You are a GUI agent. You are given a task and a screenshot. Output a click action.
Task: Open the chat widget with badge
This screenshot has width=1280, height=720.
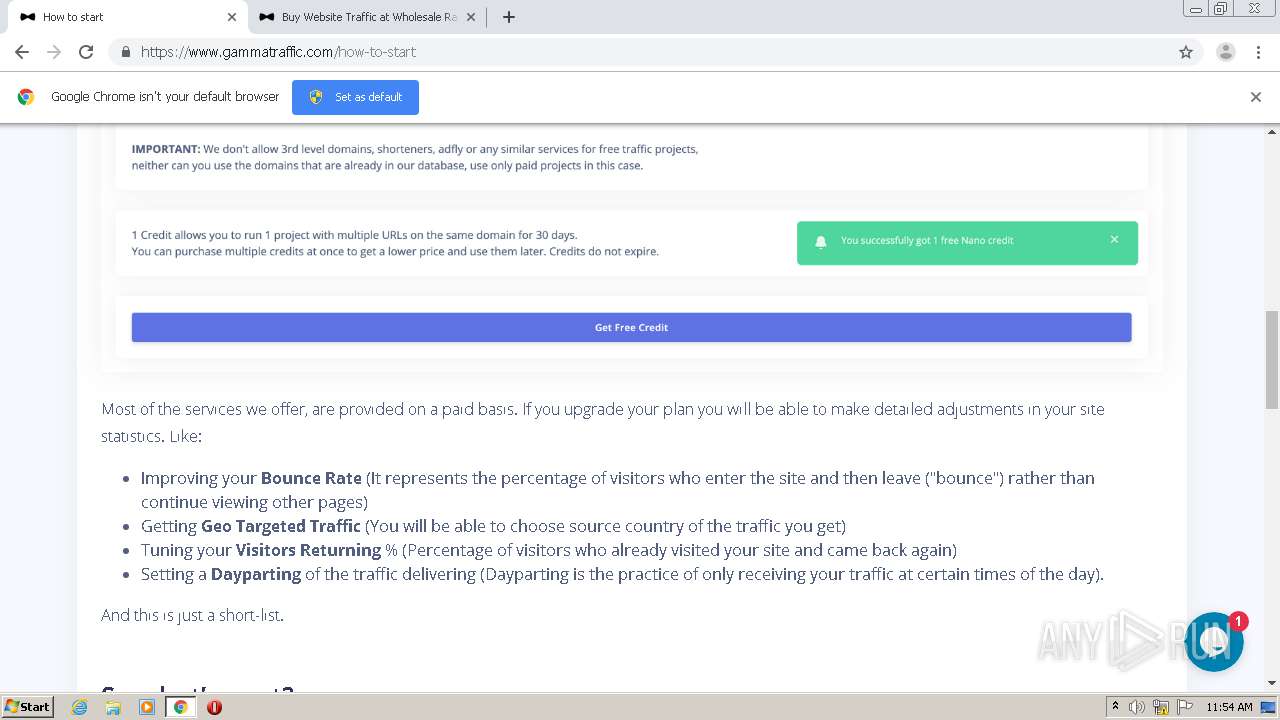pyautogui.click(x=1214, y=642)
